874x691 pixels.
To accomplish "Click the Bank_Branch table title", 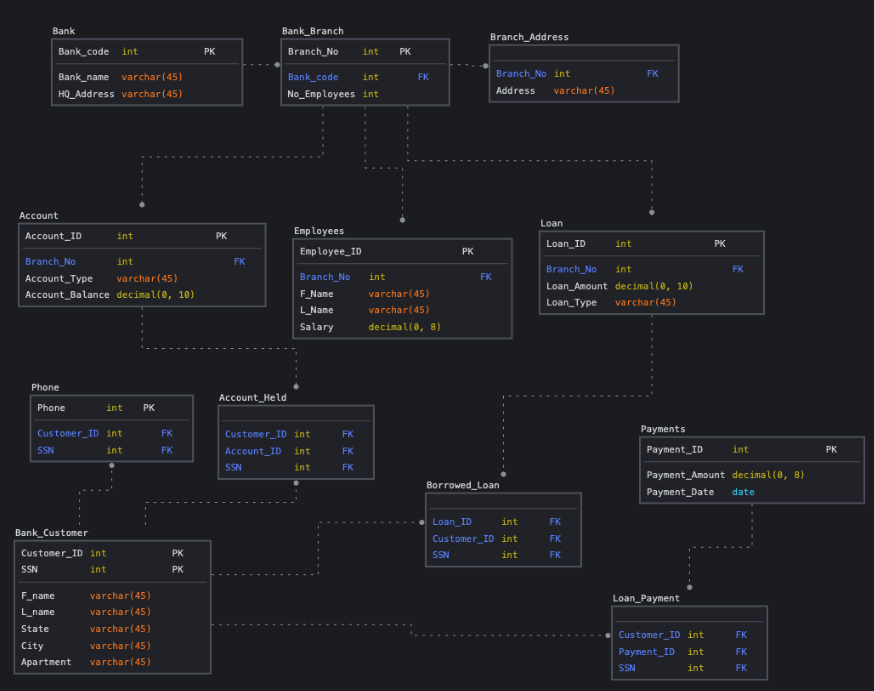I will [x=313, y=30].
